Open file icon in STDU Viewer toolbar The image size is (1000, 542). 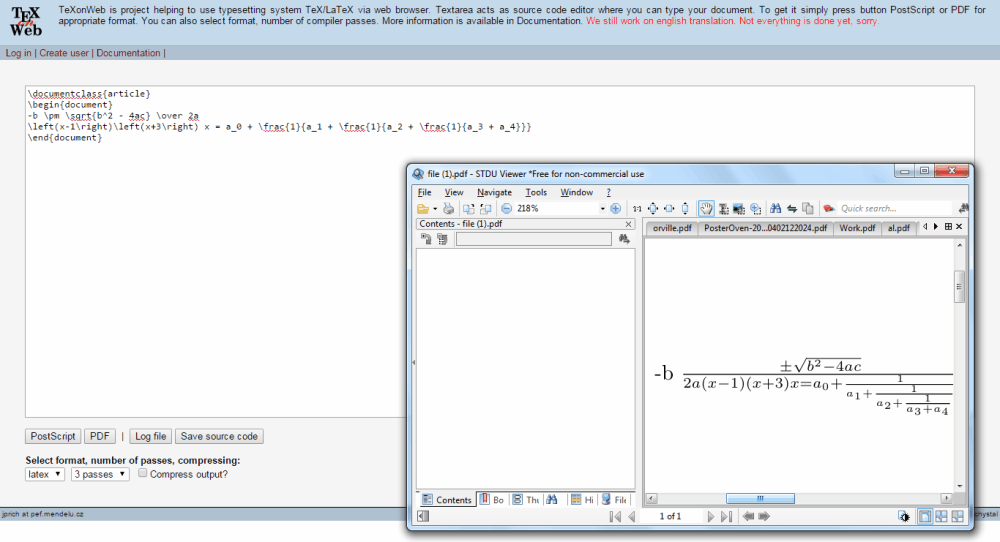click(423, 209)
